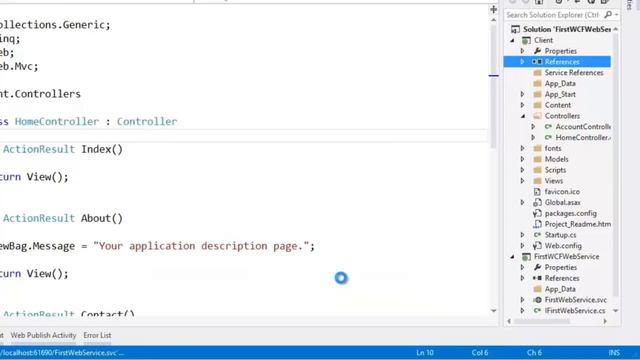This screenshot has height=360, width=640.
Task: Click the Views folder icon
Action: point(537,181)
